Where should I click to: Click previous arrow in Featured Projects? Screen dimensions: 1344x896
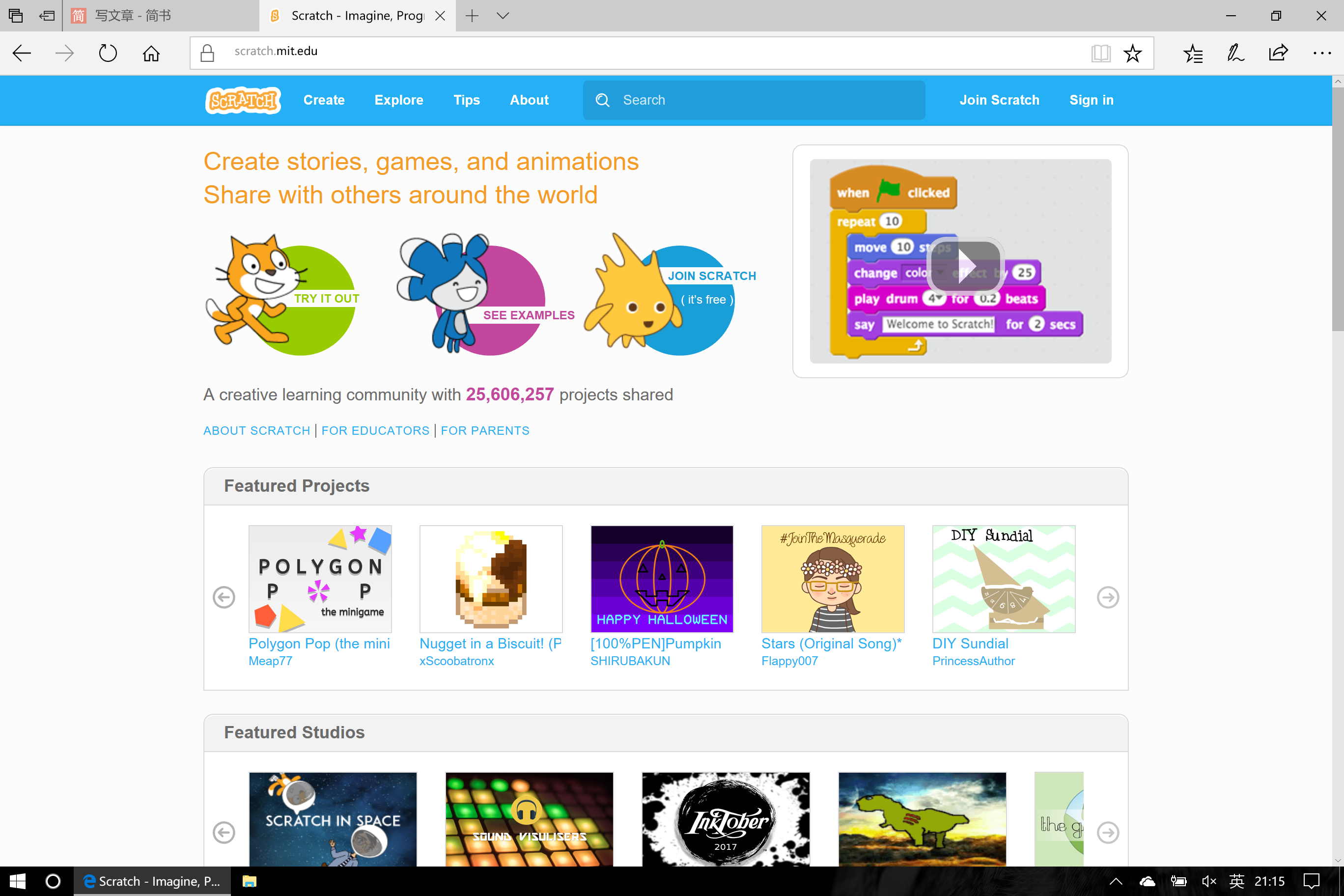click(x=224, y=597)
